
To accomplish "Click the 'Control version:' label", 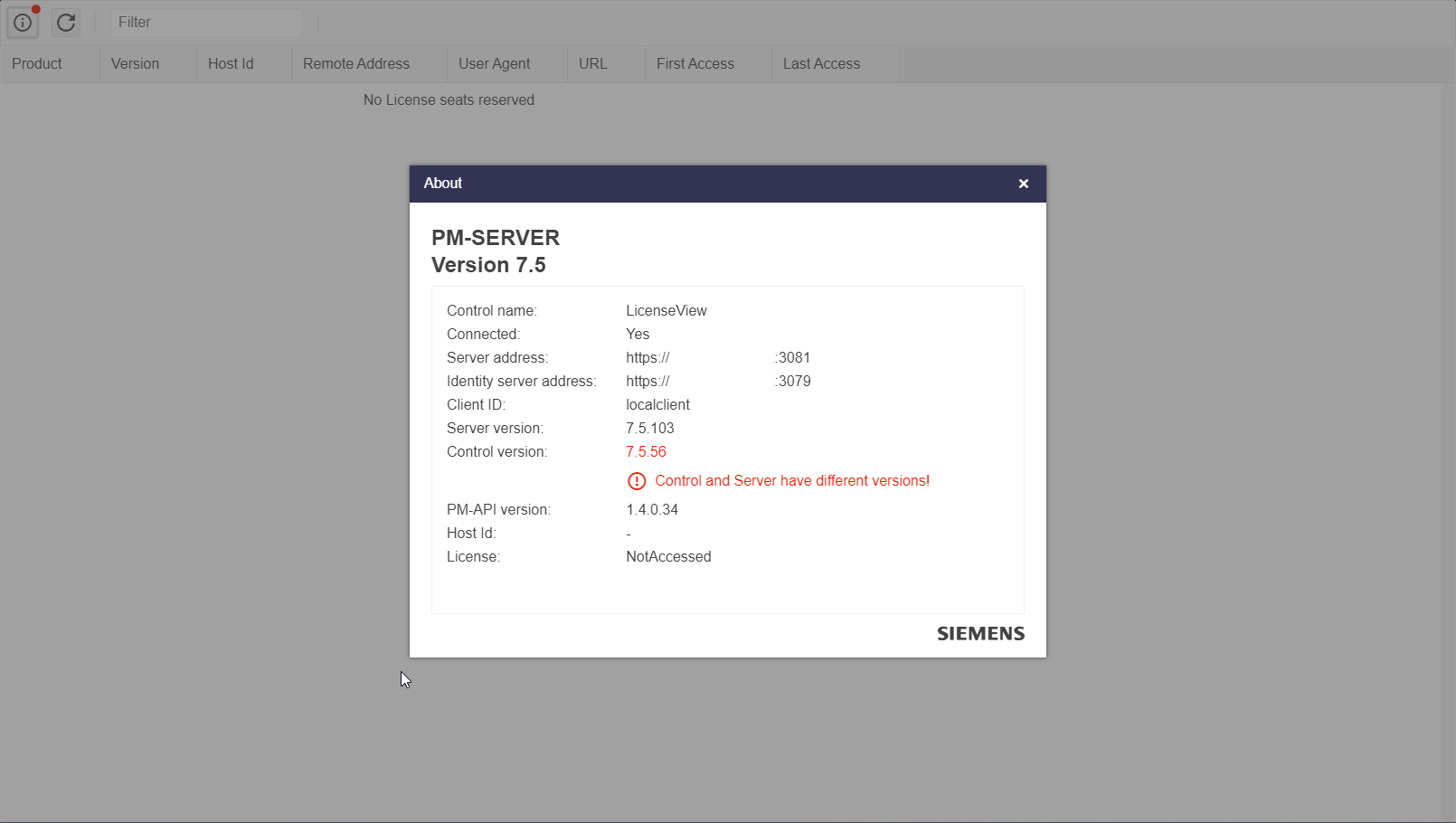I will [x=496, y=452].
